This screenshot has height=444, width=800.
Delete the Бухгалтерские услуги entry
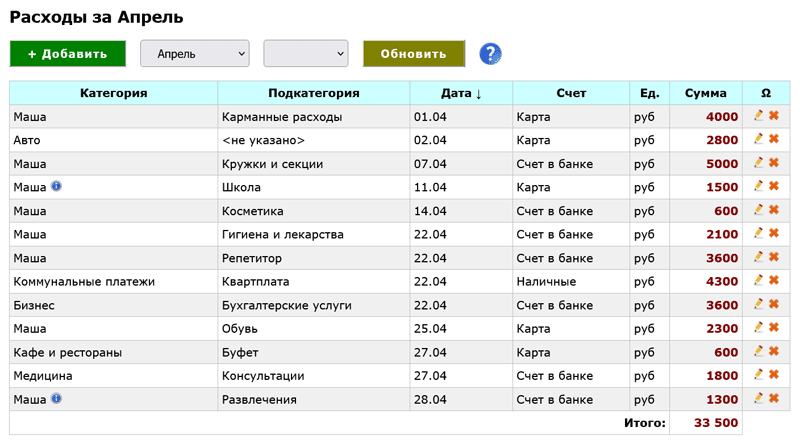[x=773, y=304]
